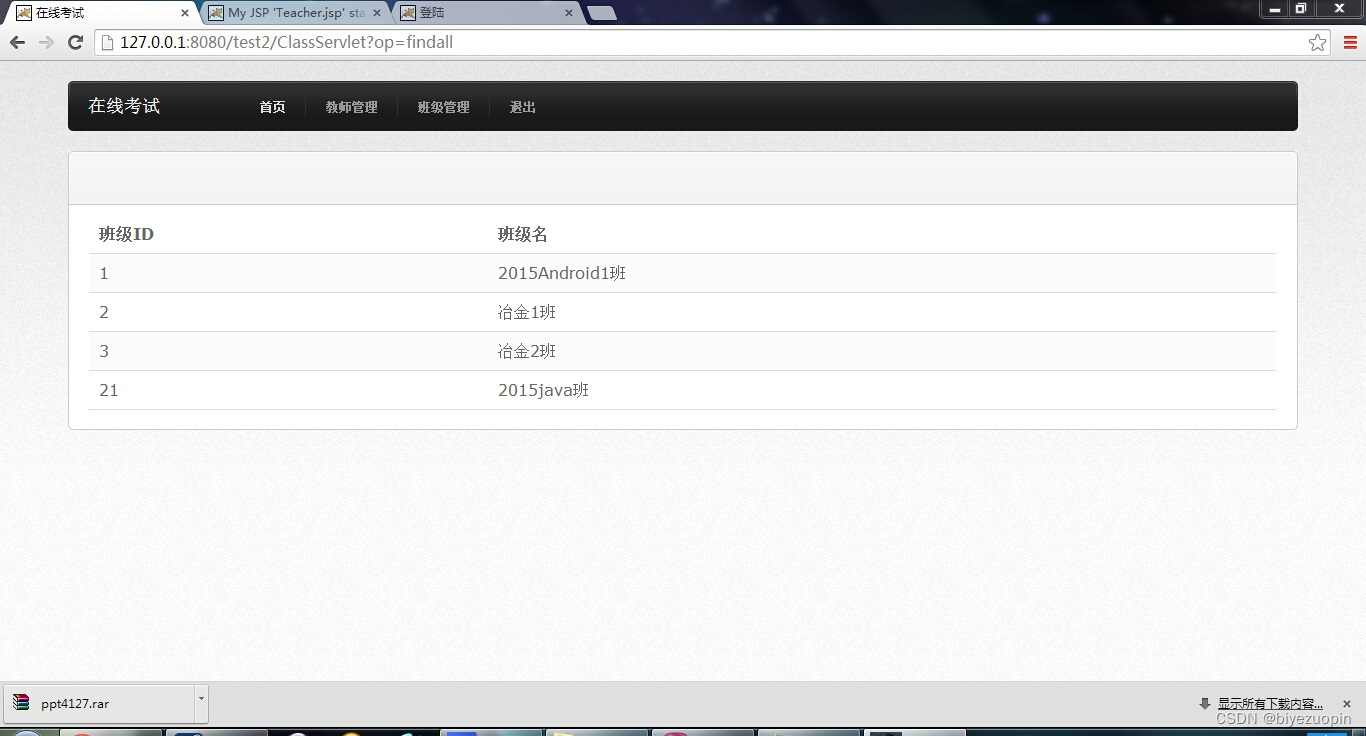Expand the ppt4127.rar download options arrow
This screenshot has height=736, width=1366.
(x=200, y=703)
